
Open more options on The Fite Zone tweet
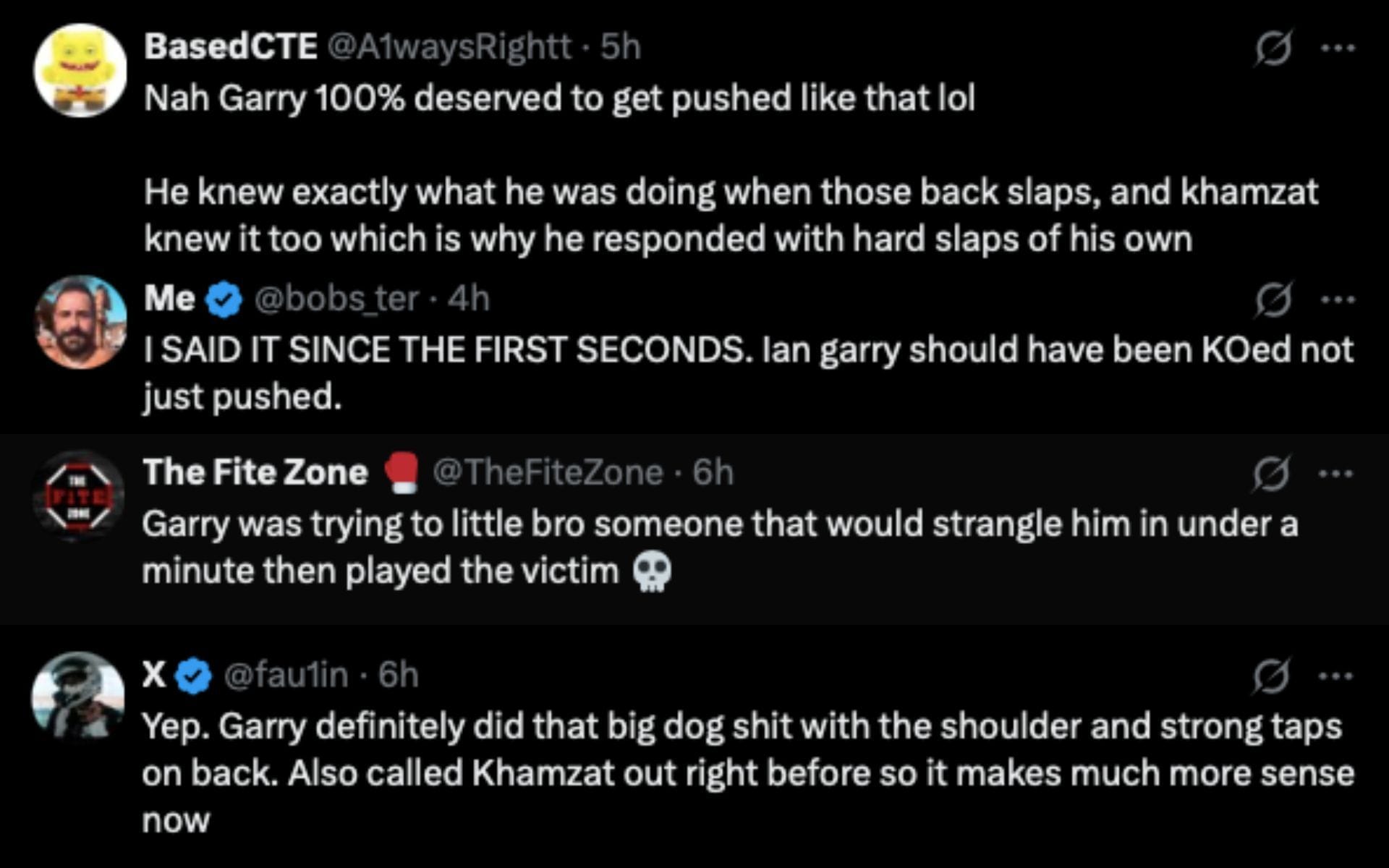(x=1335, y=474)
